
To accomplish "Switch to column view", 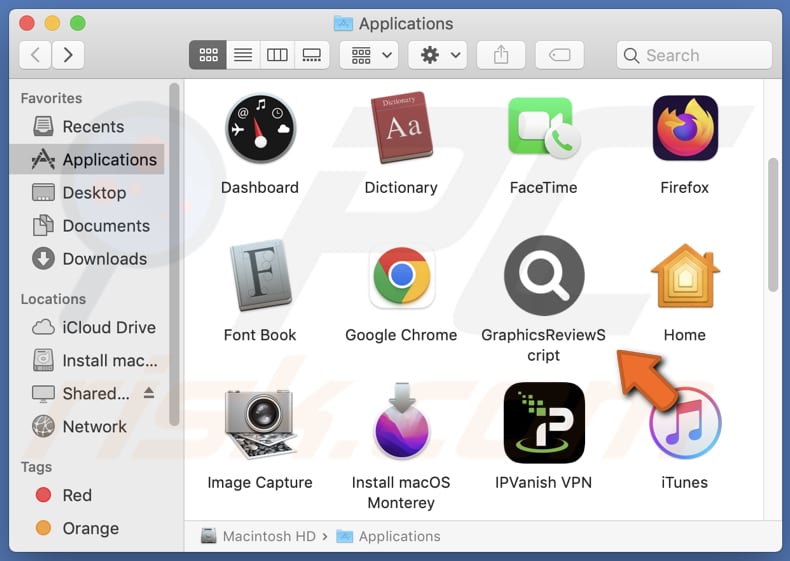I will point(277,54).
